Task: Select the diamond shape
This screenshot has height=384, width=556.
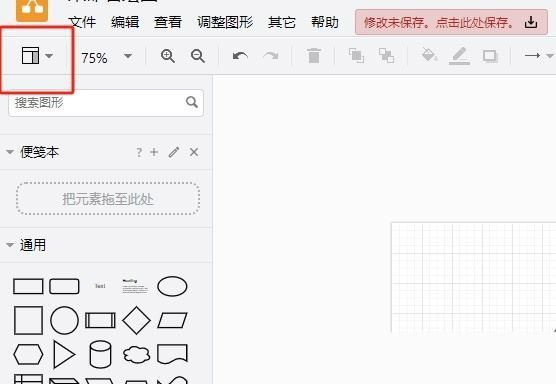Action: pos(137,321)
